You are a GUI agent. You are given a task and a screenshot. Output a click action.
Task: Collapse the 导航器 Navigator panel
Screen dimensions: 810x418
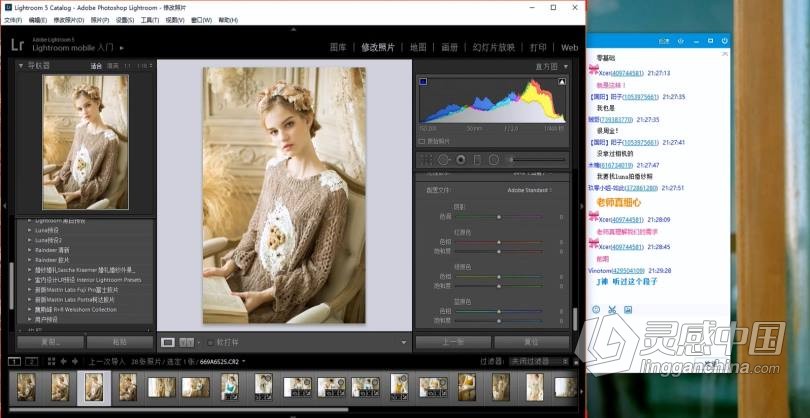tap(21, 66)
